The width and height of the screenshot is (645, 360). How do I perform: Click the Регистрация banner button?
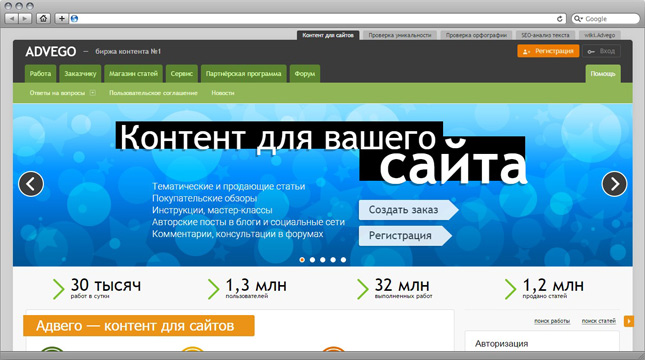pyautogui.click(x=405, y=236)
